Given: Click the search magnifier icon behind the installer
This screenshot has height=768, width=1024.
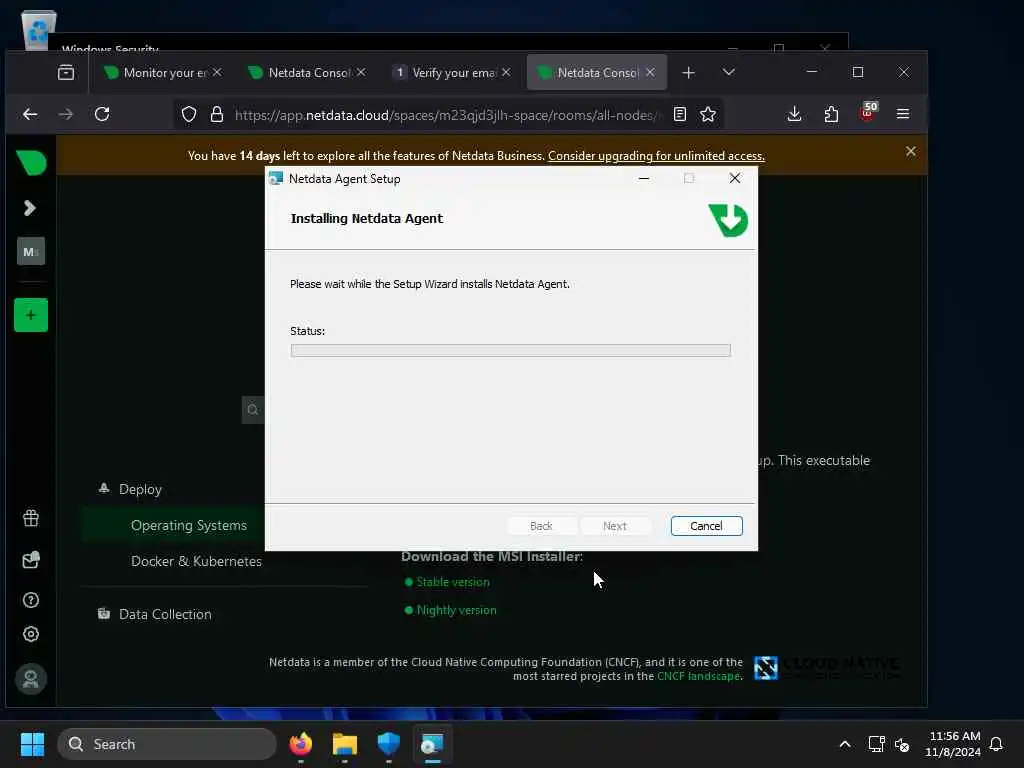Looking at the screenshot, I should 253,410.
